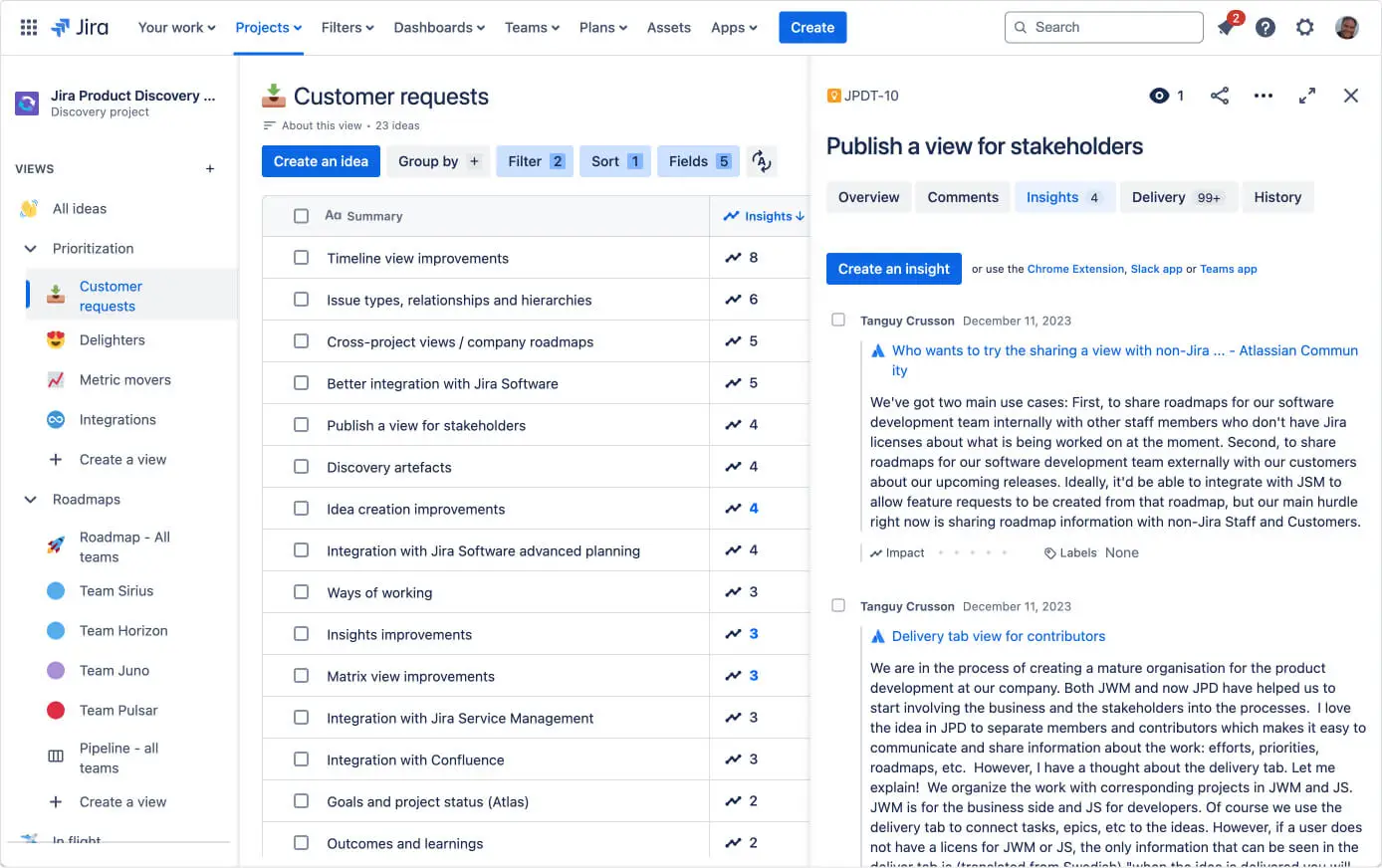Image resolution: width=1382 pixels, height=868 pixels.
Task: Open the Assets menu item
Action: point(669,27)
